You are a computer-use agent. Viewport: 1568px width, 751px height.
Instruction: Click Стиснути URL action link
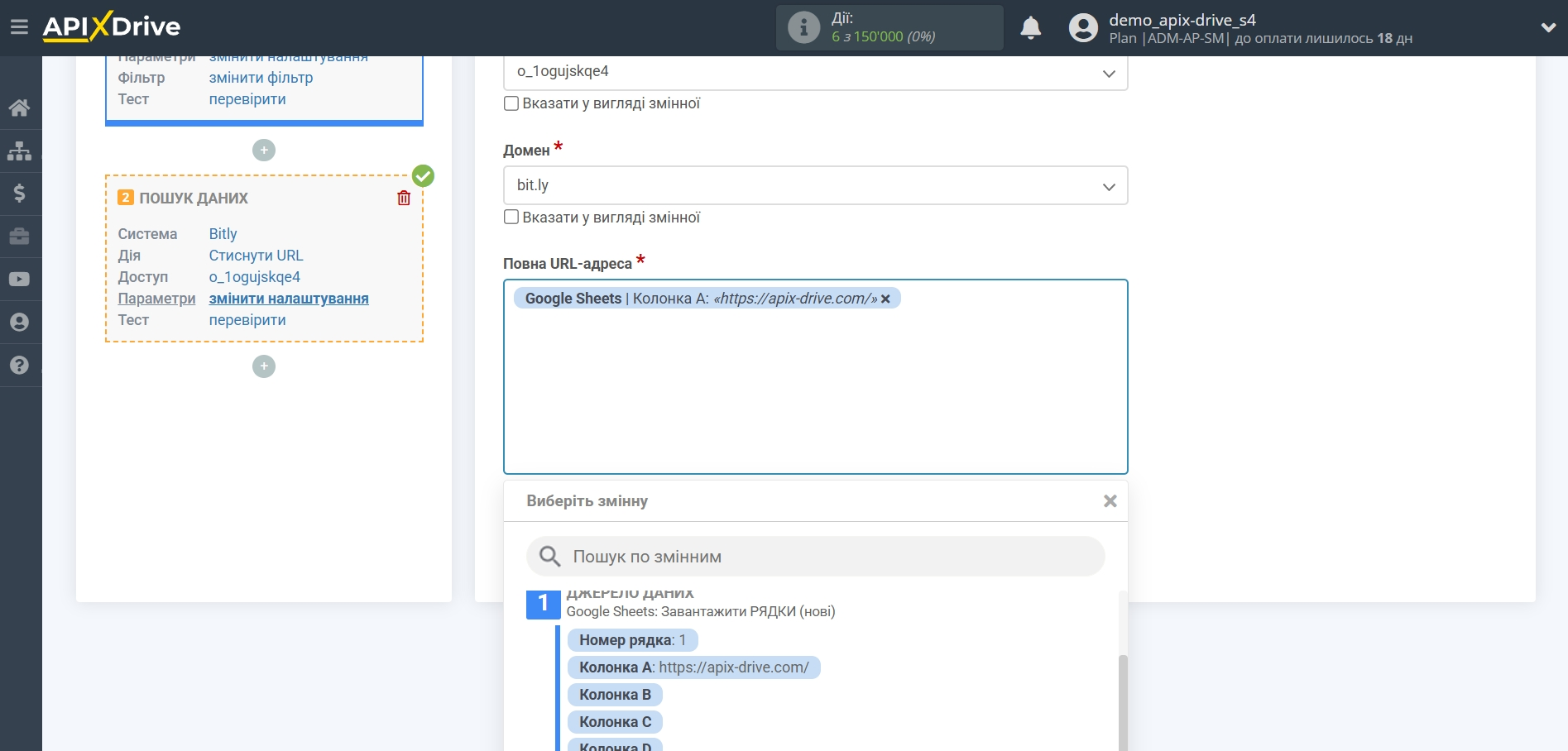(256, 256)
